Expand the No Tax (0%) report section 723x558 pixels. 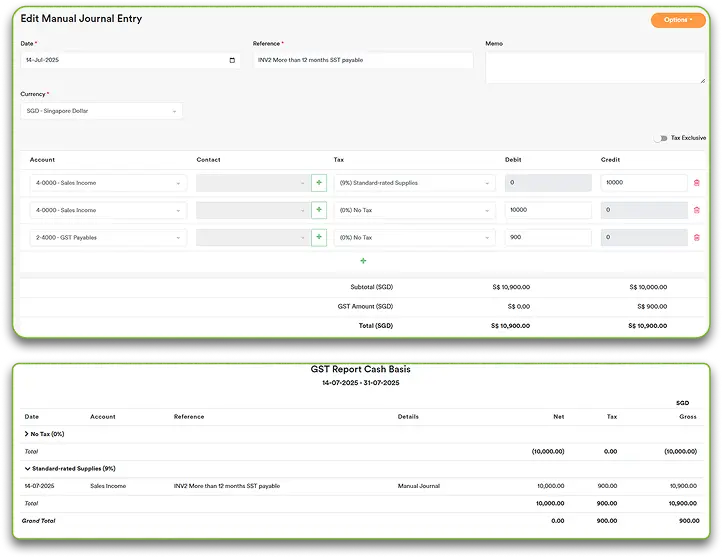[x=27, y=435]
